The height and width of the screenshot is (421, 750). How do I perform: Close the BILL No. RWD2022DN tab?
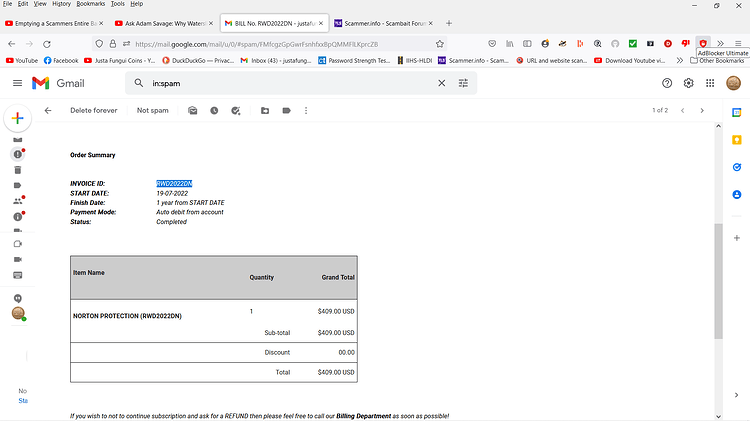pos(321,23)
